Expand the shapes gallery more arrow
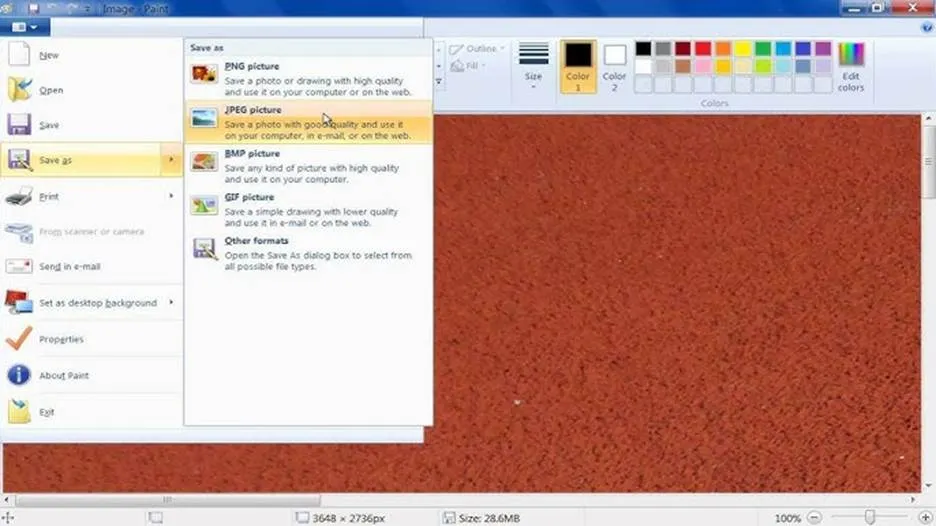Screen dimensions: 936x526 pos(439,81)
